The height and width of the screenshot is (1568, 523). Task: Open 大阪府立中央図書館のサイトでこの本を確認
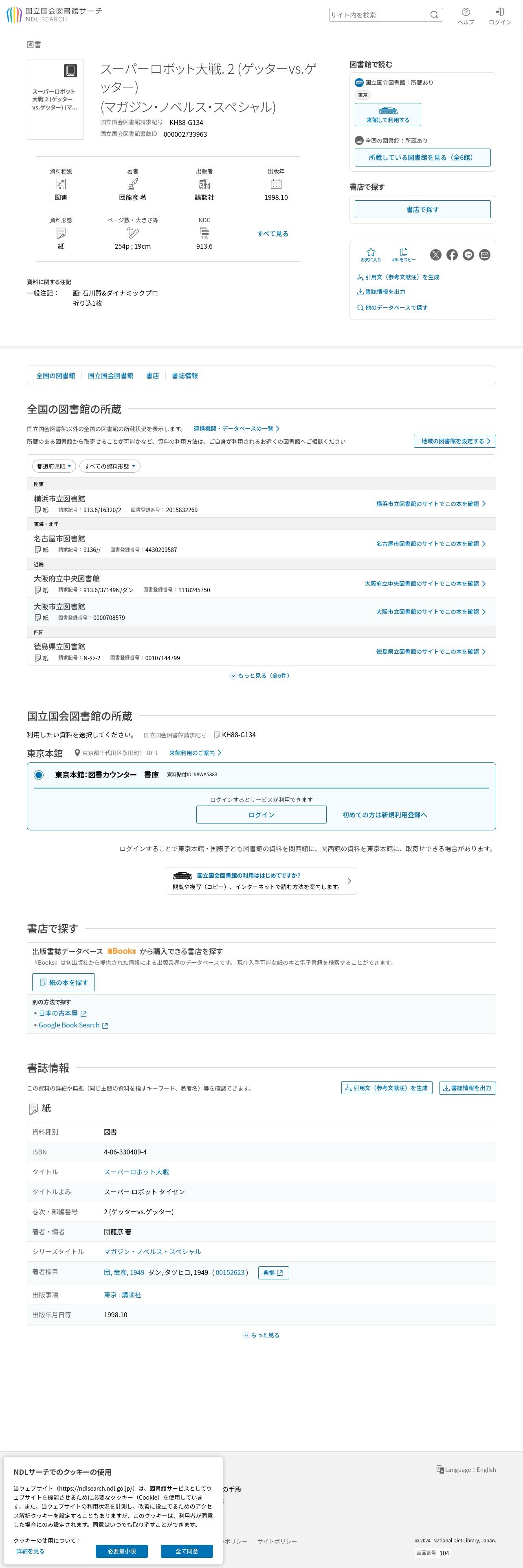point(426,584)
